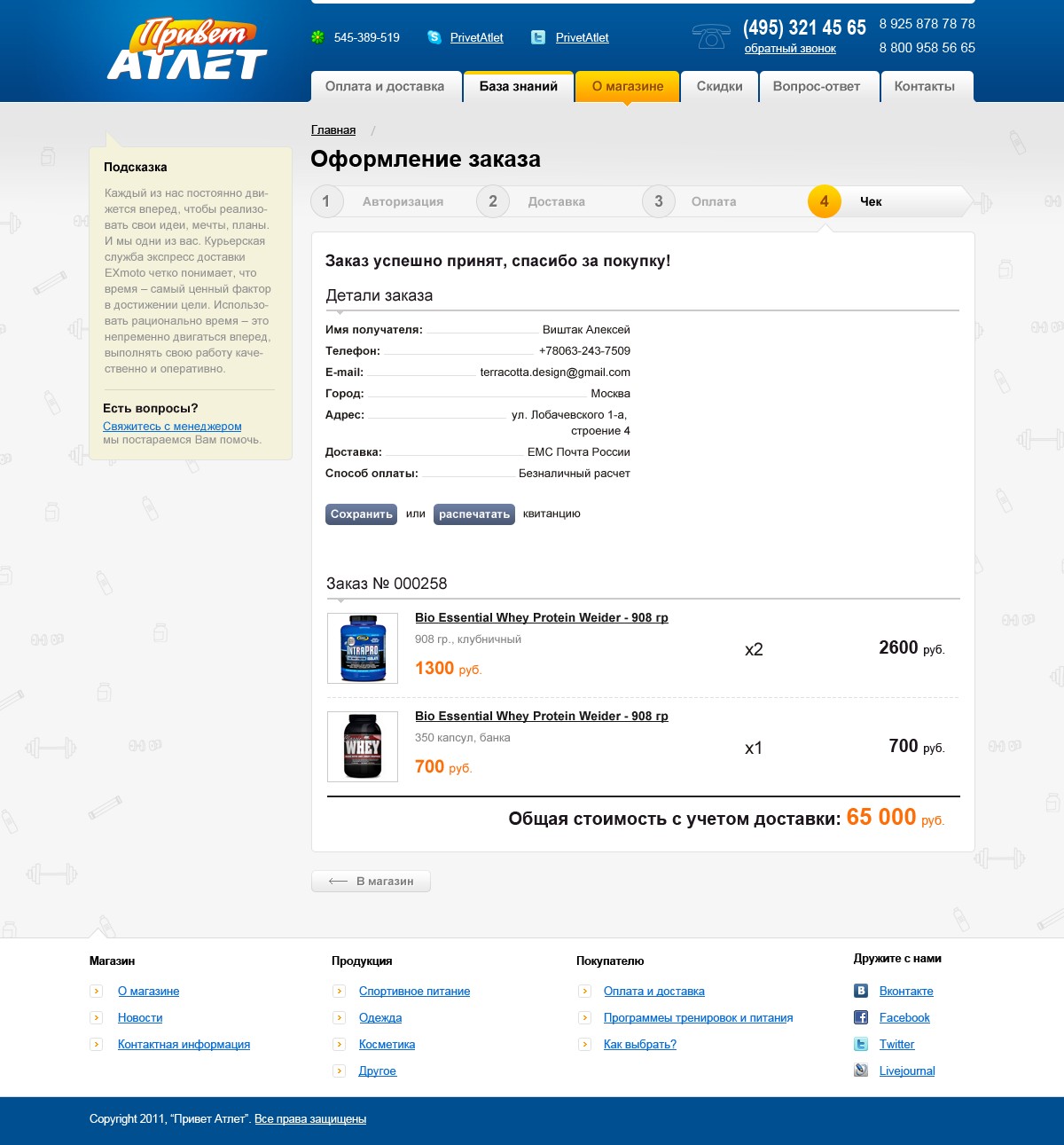
Task: Click the В магазин back button
Action: (371, 881)
